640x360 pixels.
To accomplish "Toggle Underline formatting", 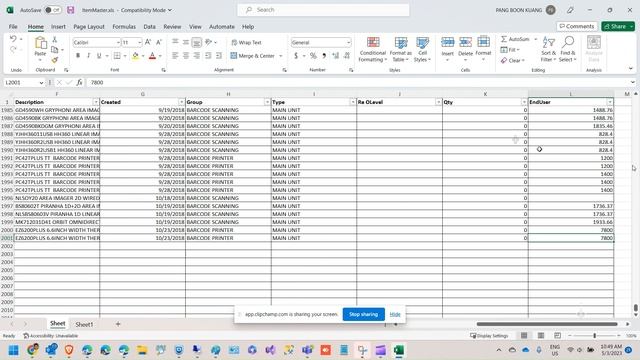I will 99,56.
